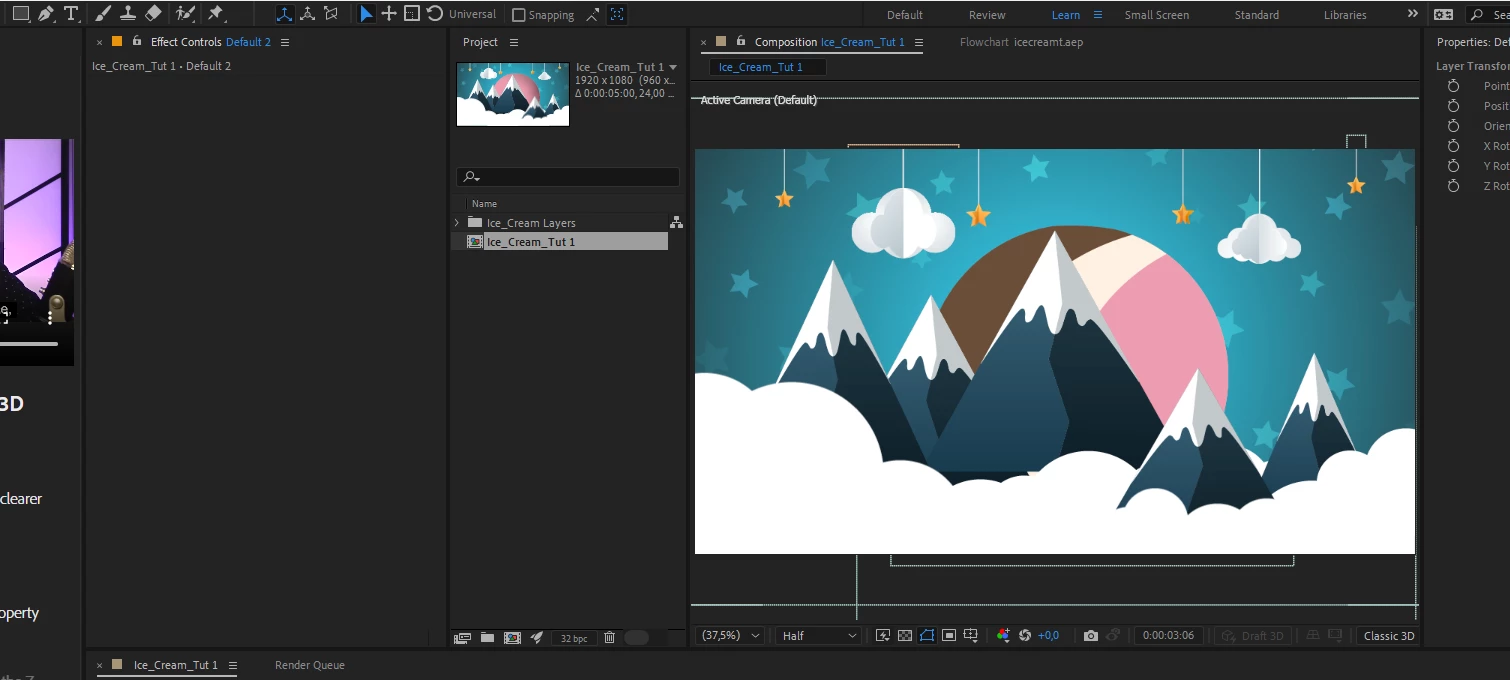The image size is (1510, 680).
Task: Select the Brush tool
Action: pyautogui.click(x=103, y=14)
